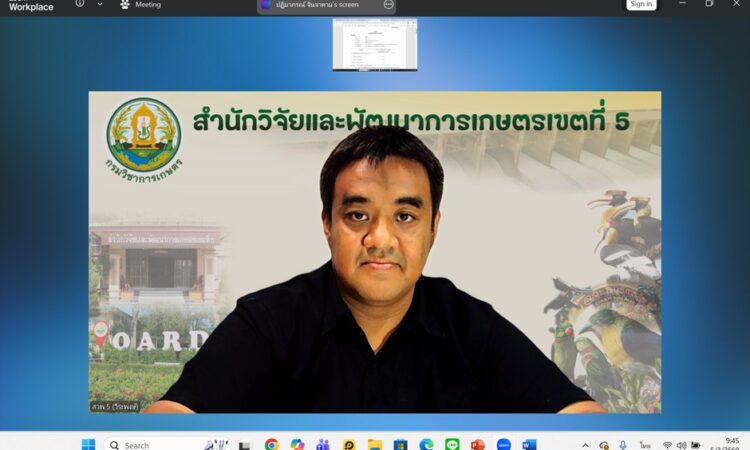Open the Meeting tab
Screen dimensions: 750x450
tap(141, 5)
